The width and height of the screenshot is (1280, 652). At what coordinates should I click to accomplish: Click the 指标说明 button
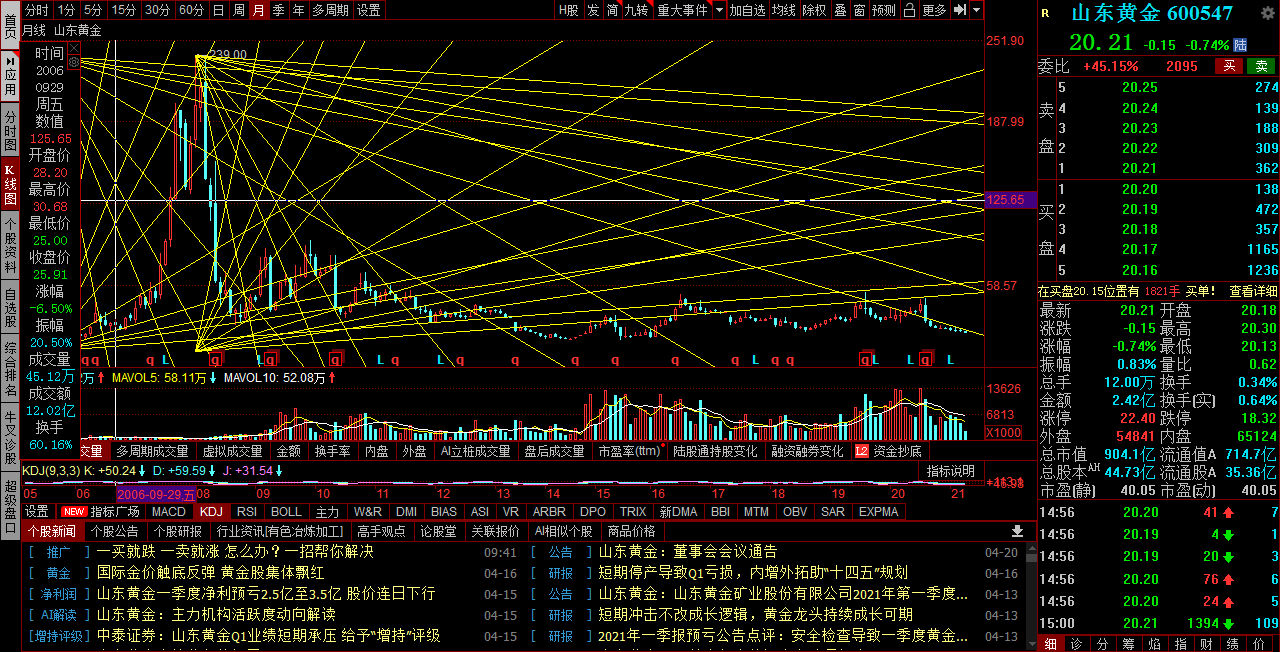pyautogui.click(x=950, y=471)
